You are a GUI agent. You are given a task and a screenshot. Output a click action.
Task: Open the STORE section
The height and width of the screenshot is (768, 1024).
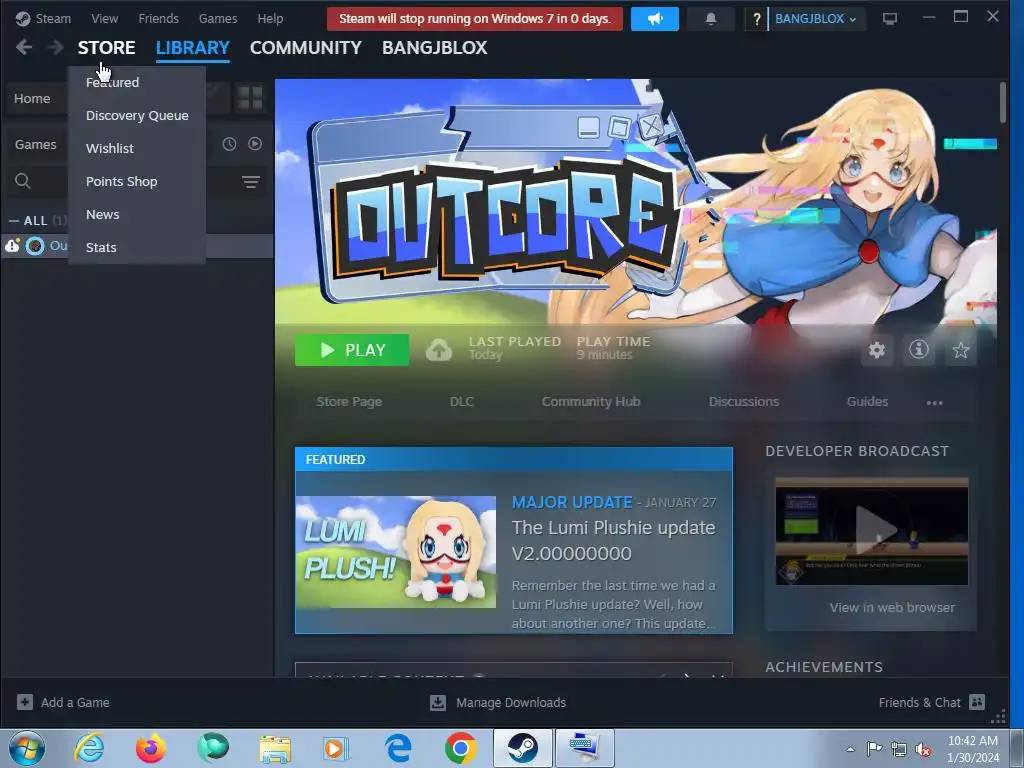pos(106,48)
